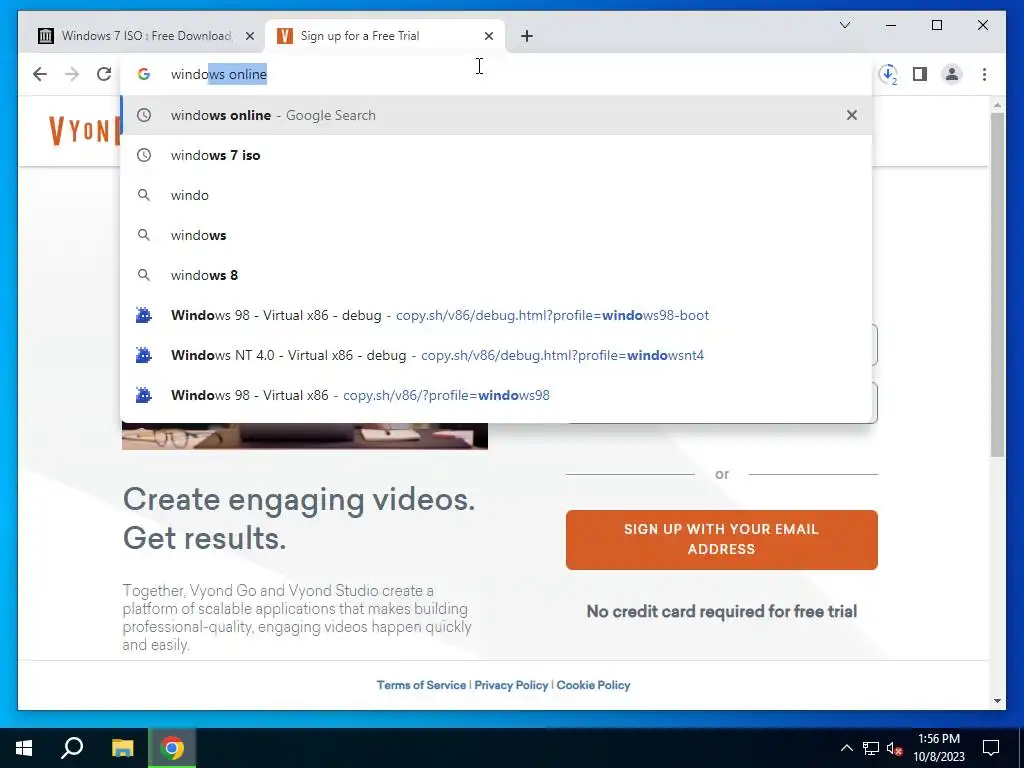The width and height of the screenshot is (1024, 768).
Task: Show hidden system tray icons
Action: [x=846, y=748]
